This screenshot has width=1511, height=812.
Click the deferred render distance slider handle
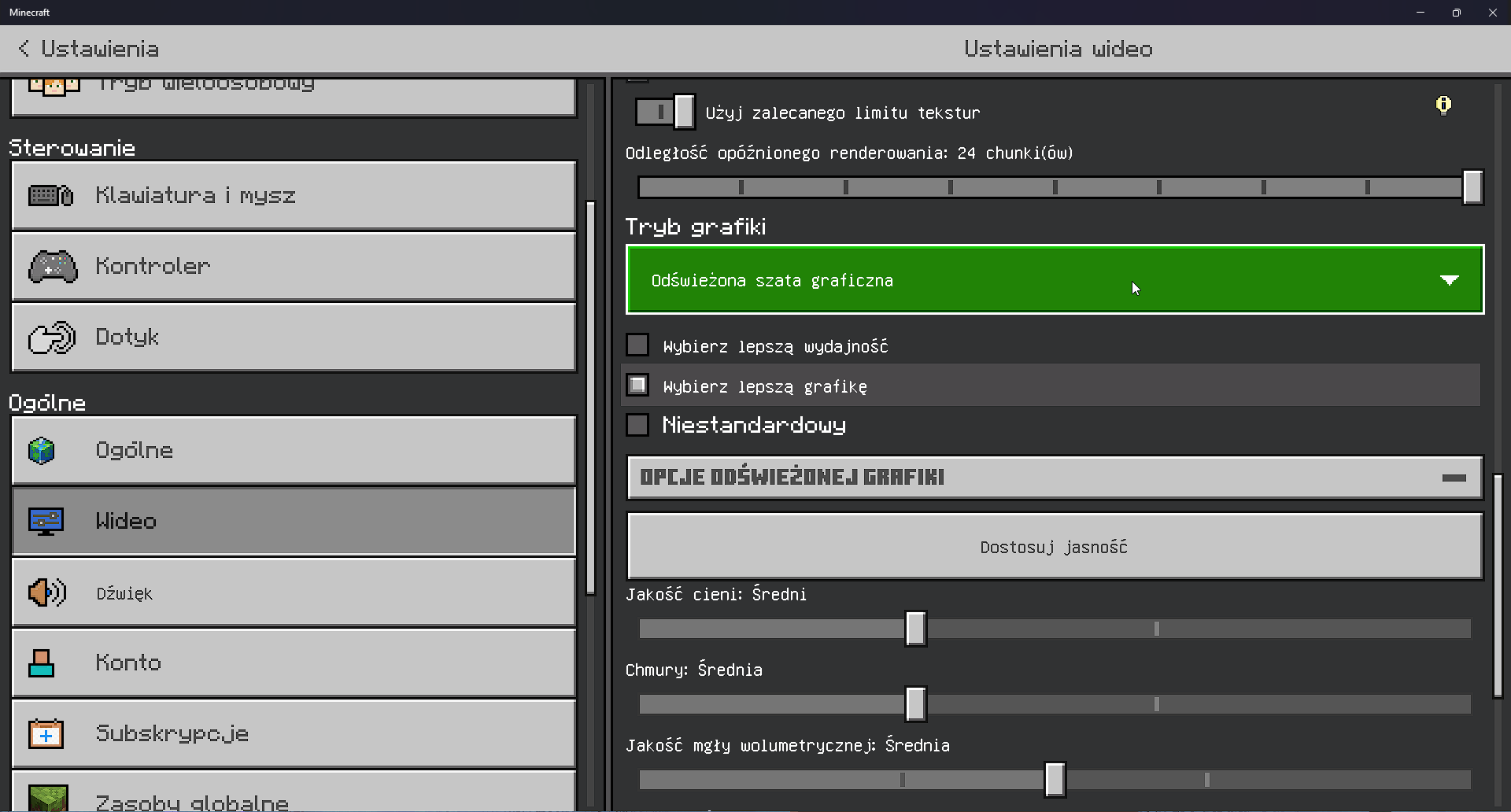coord(1472,187)
